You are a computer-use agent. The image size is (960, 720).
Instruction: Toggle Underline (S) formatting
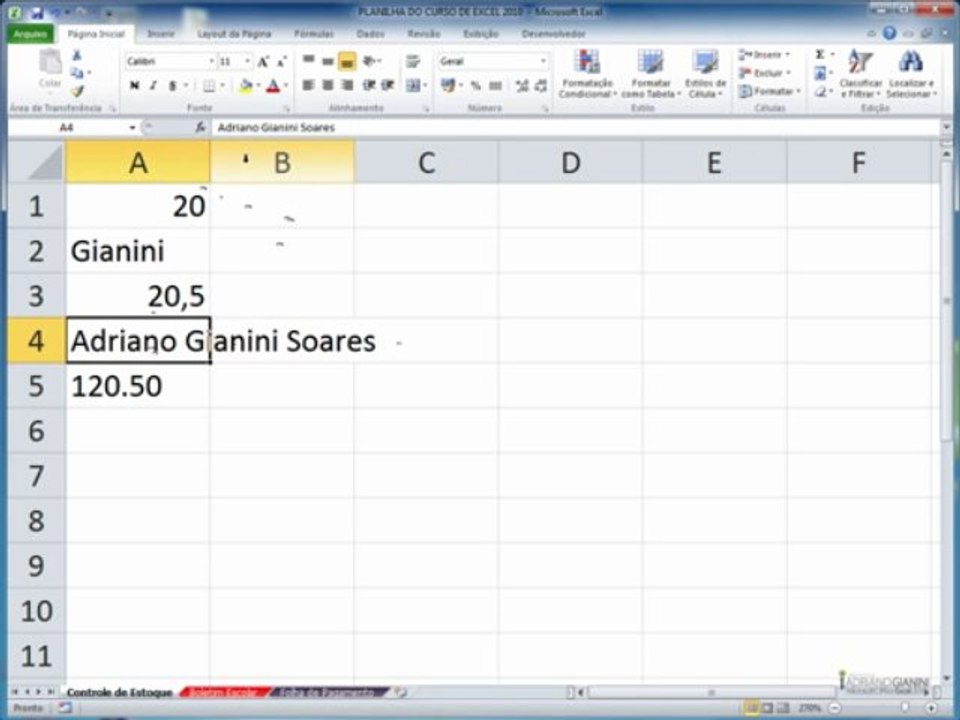click(x=172, y=86)
